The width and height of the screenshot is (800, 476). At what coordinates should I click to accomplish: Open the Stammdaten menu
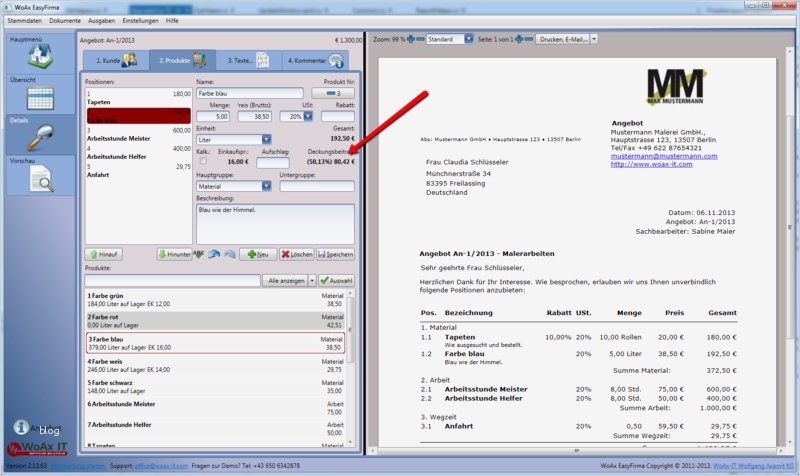click(x=24, y=21)
